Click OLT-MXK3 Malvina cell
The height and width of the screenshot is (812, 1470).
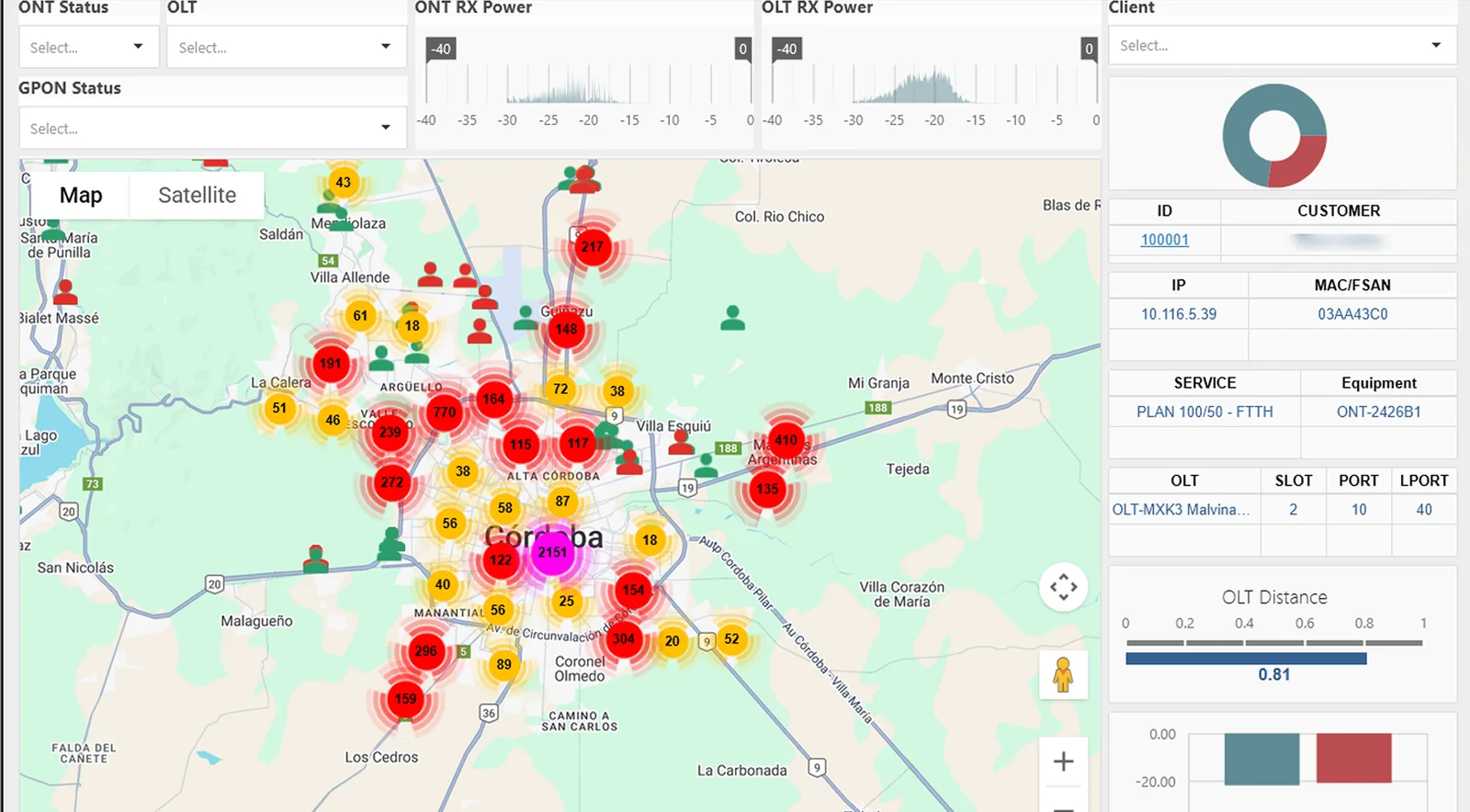pos(1181,509)
